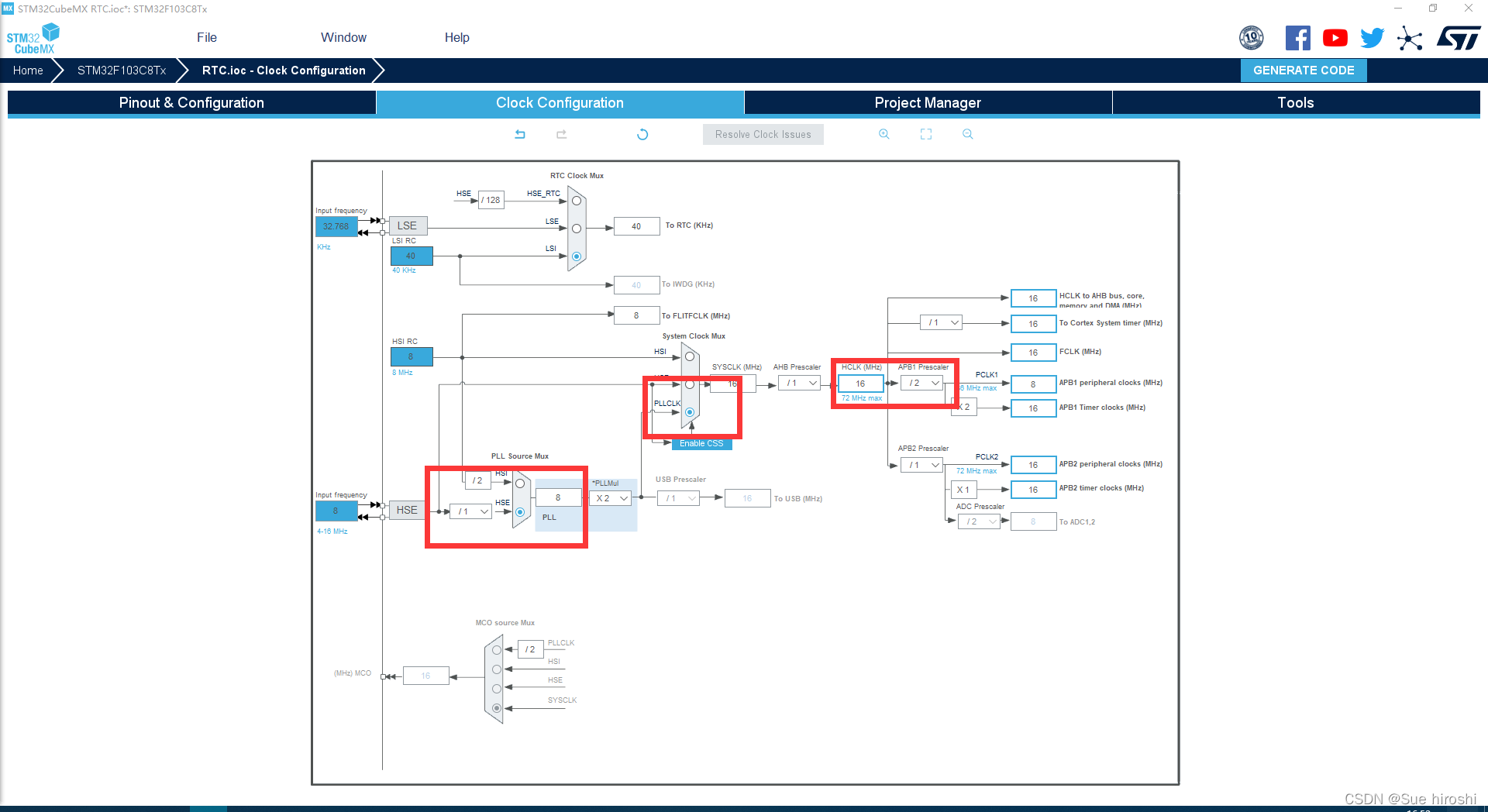Screen dimensions: 1488x812
Task: Click the STM32CubeMX logo
Action: pos(33,39)
